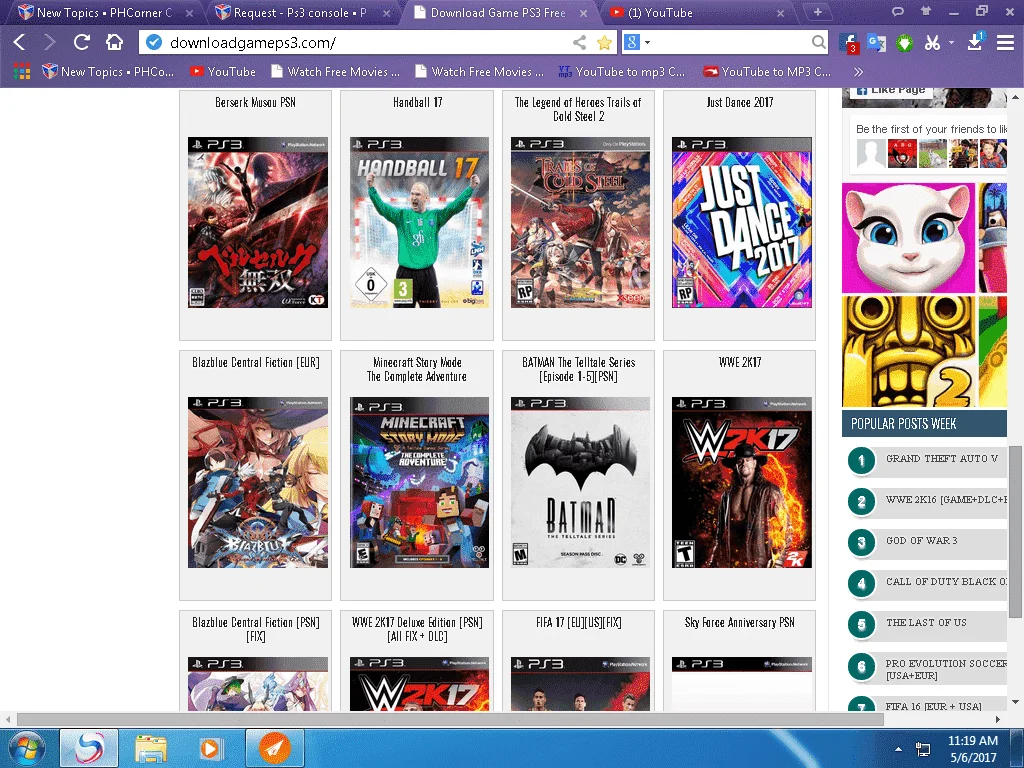The height and width of the screenshot is (768, 1024).
Task: Show more bookmarks with the chevron
Action: pos(858,72)
